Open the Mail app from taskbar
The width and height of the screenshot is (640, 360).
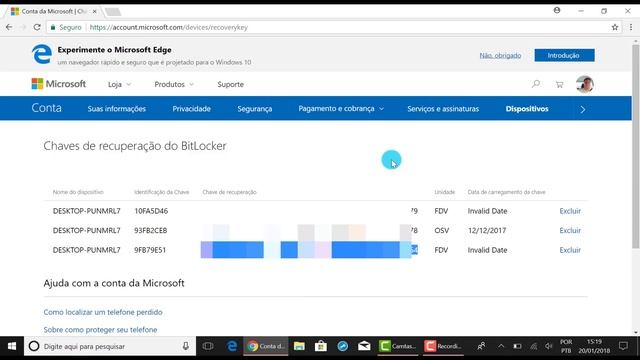(x=364, y=347)
